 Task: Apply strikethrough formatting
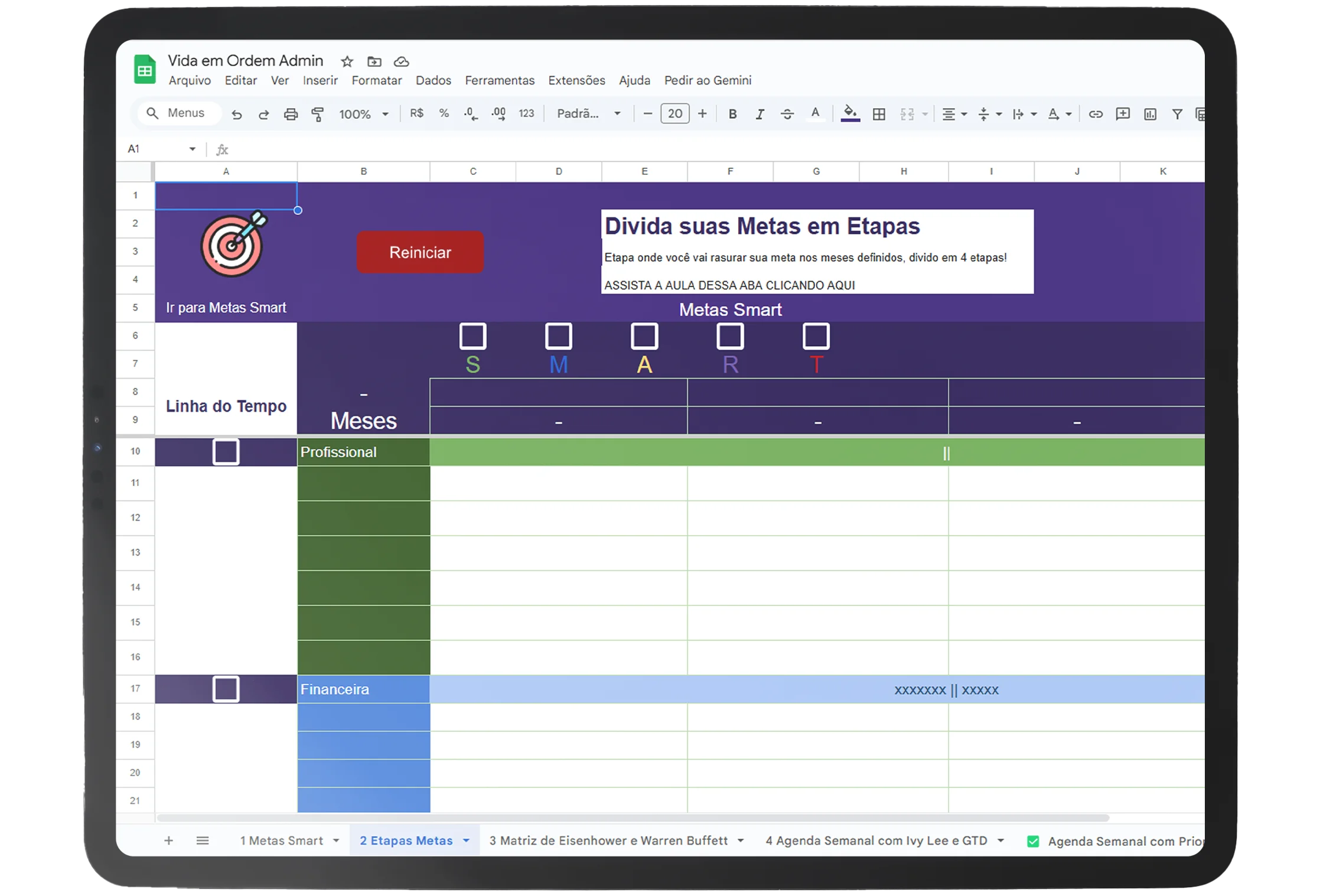coord(787,114)
